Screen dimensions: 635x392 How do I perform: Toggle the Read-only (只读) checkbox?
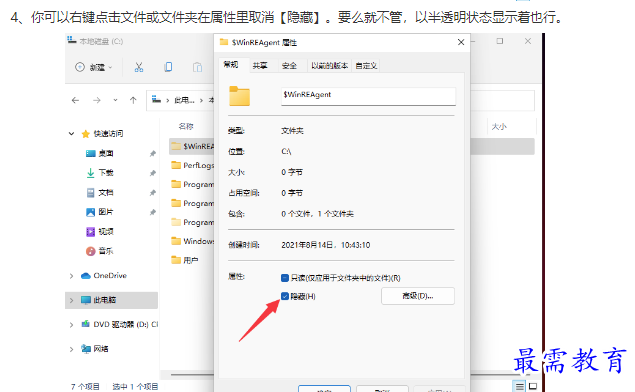[285, 278]
